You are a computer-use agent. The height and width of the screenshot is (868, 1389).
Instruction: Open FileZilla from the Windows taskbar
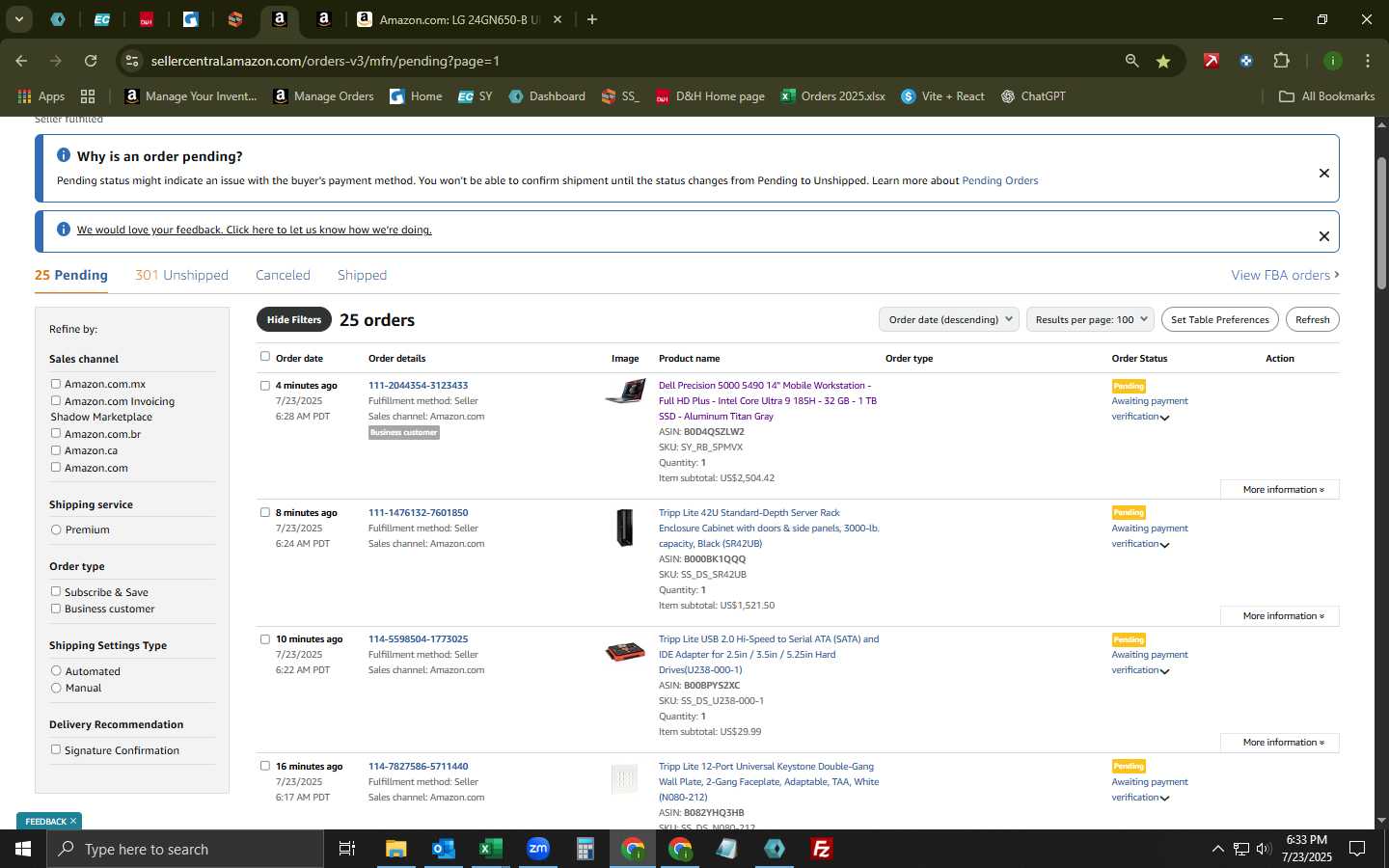822,849
